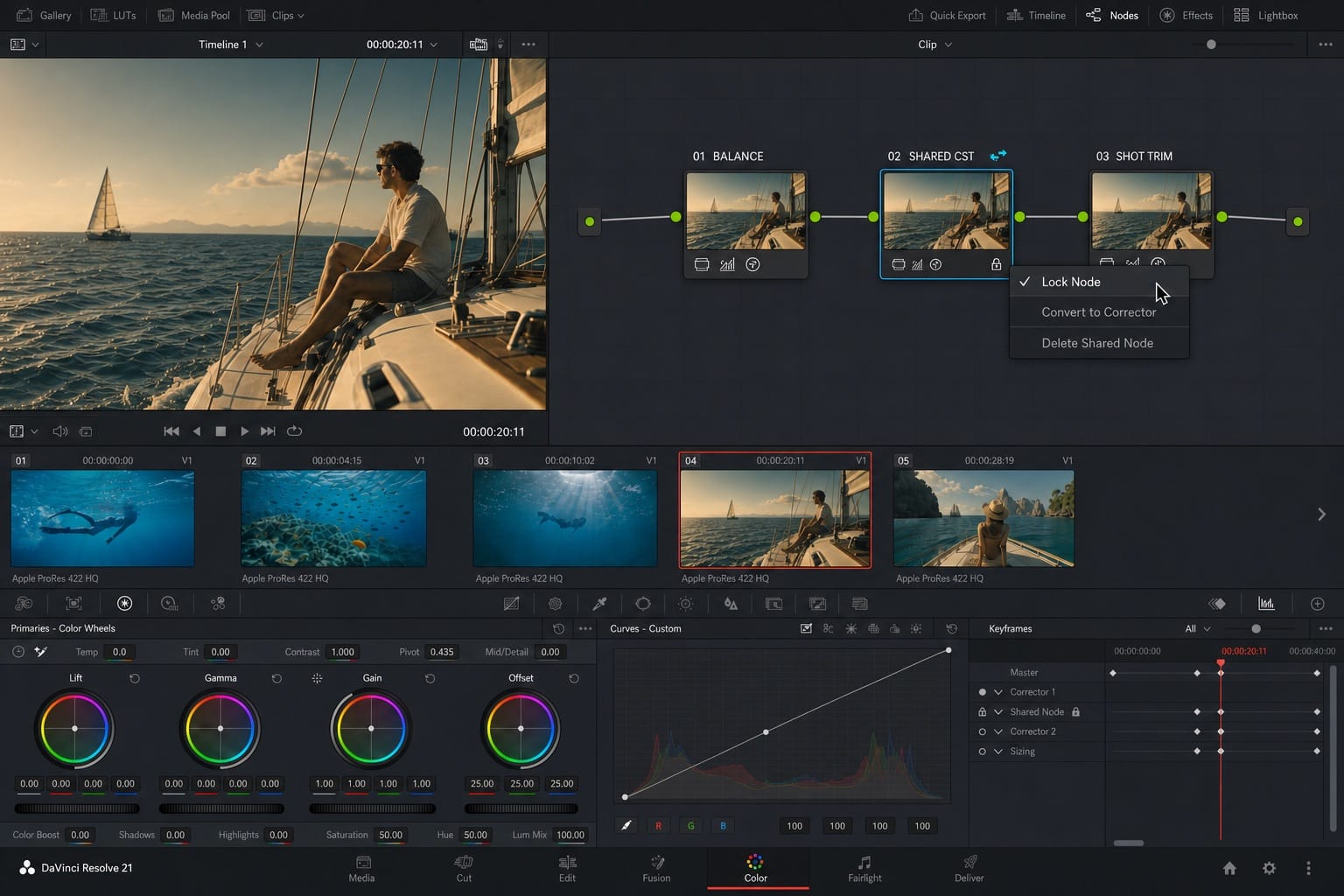Choose Delete Shared Node
1344x896 pixels.
(1098, 343)
